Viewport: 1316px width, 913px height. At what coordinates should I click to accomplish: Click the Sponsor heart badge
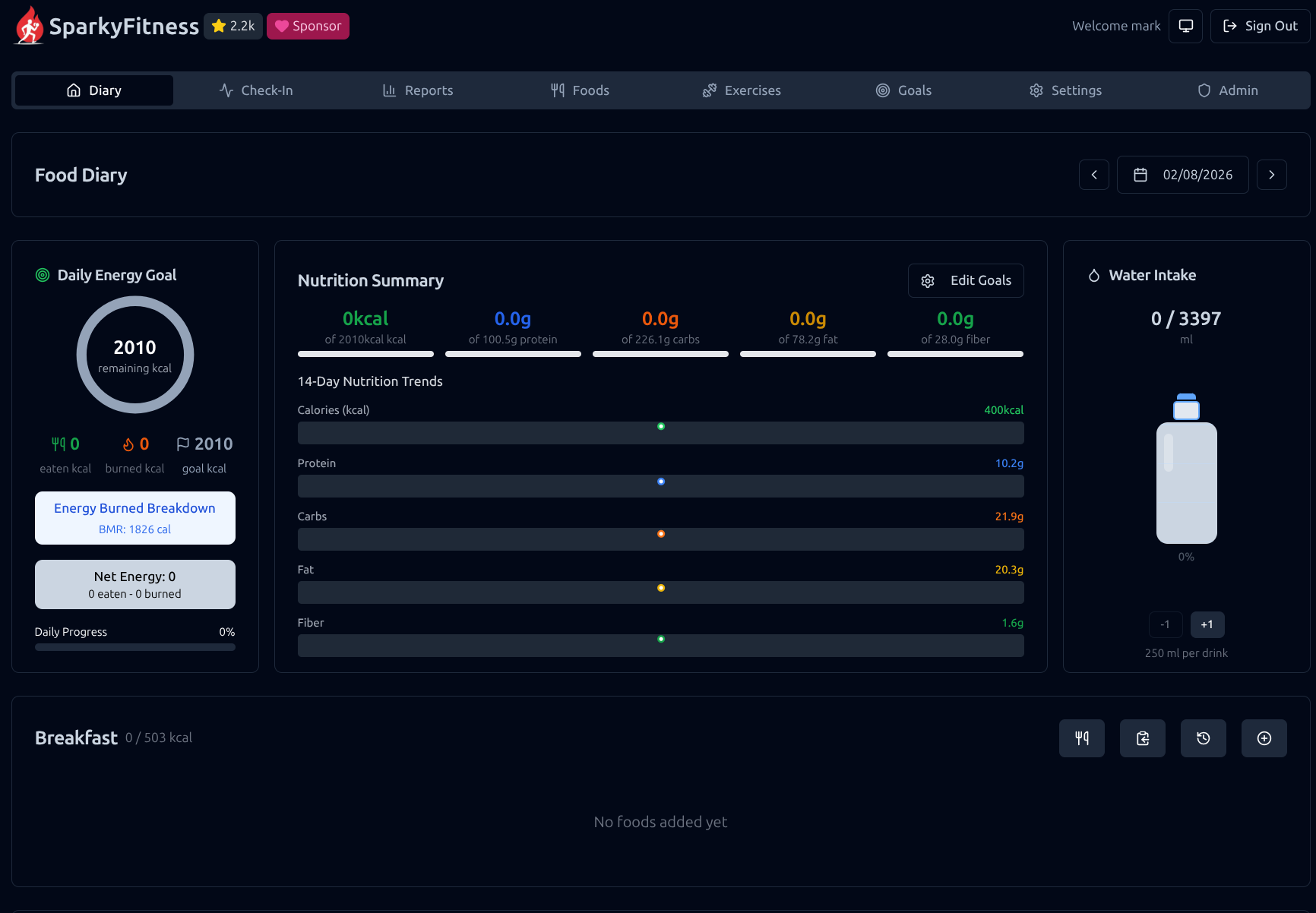pyautogui.click(x=308, y=26)
